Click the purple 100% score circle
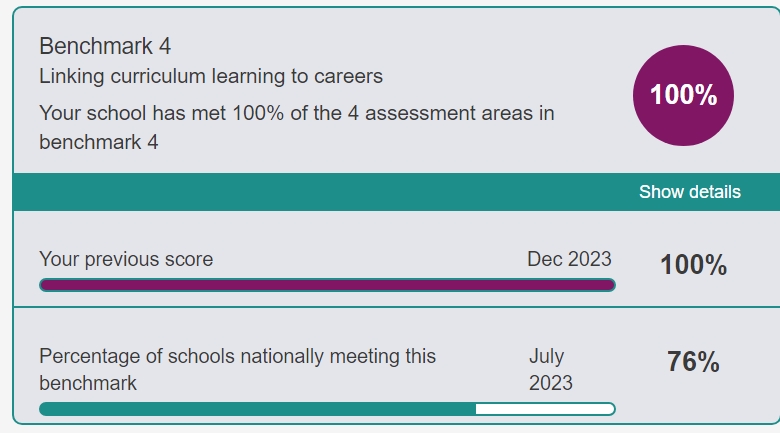780x433 pixels. click(x=683, y=96)
